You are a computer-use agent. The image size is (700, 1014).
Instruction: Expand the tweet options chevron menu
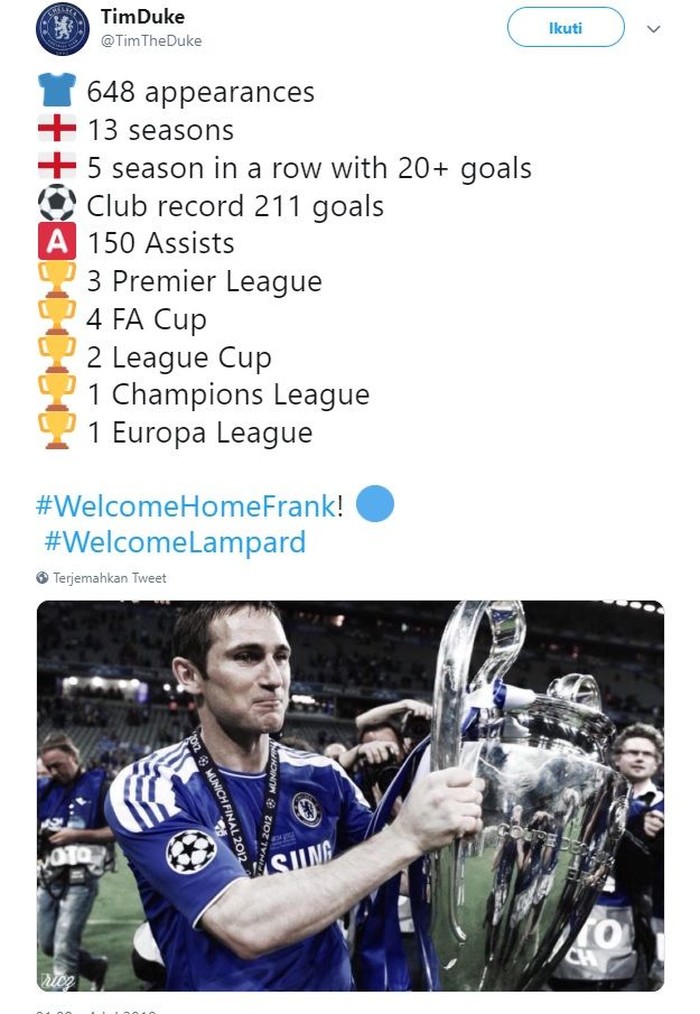pyautogui.click(x=654, y=29)
